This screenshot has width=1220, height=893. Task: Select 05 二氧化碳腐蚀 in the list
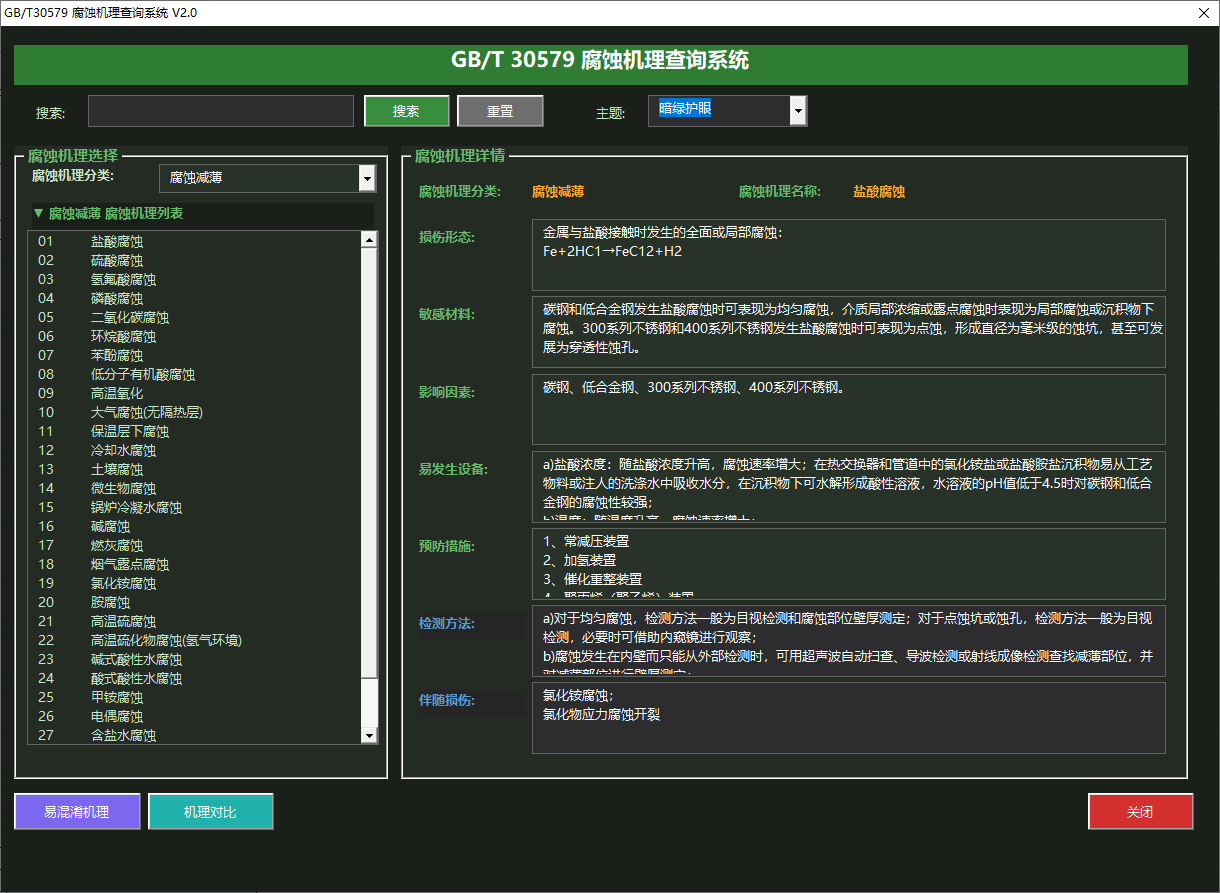pyautogui.click(x=195, y=317)
